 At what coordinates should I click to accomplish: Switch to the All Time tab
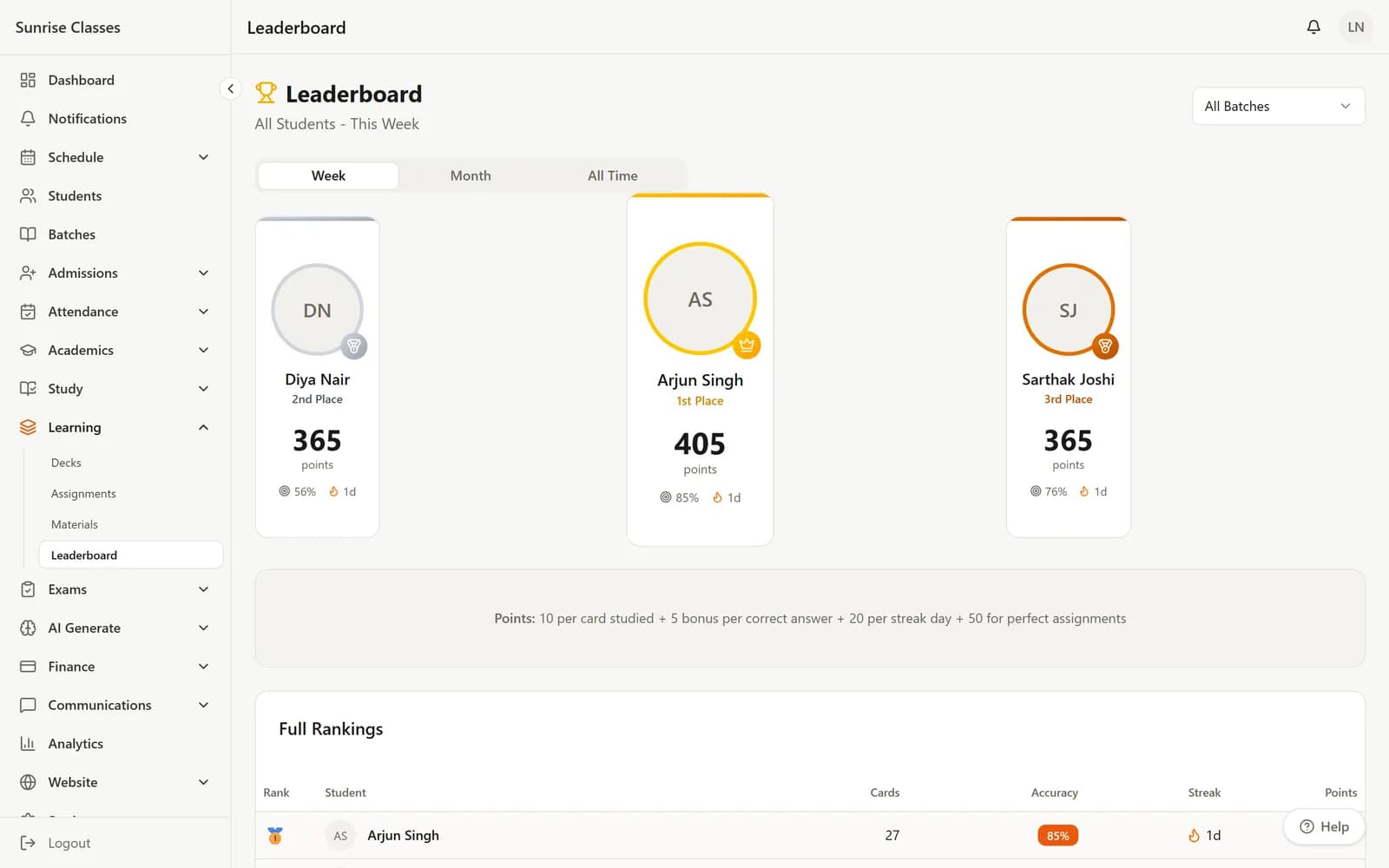coord(613,175)
